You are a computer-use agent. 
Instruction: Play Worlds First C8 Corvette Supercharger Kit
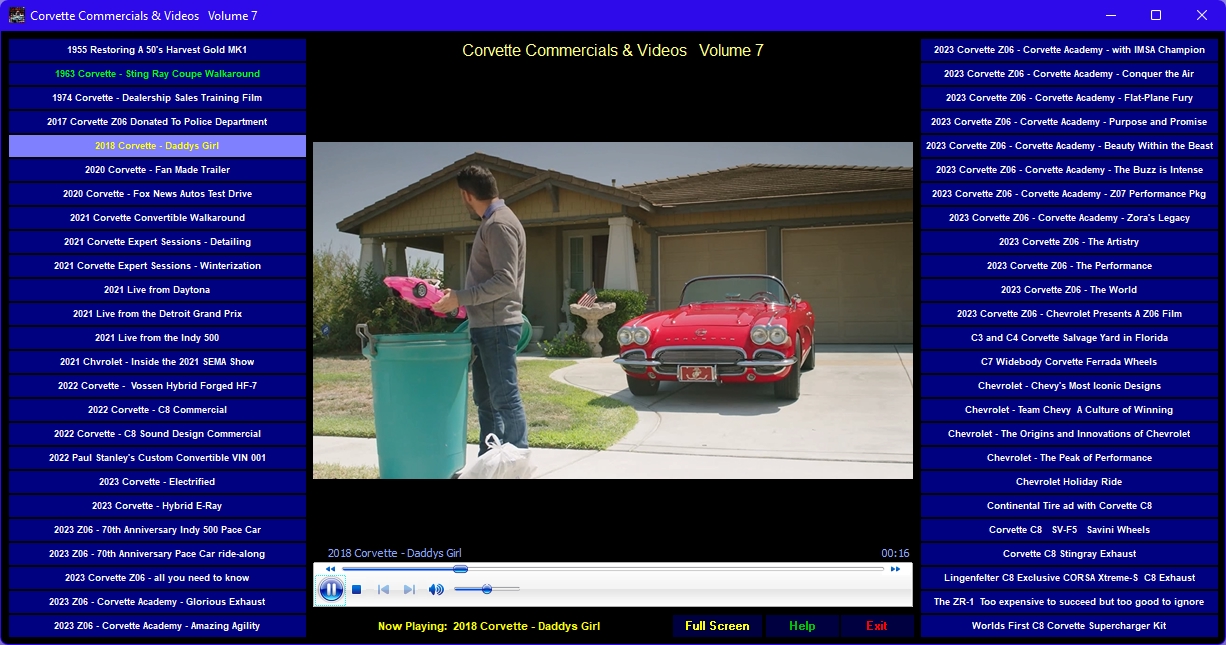coord(1069,626)
